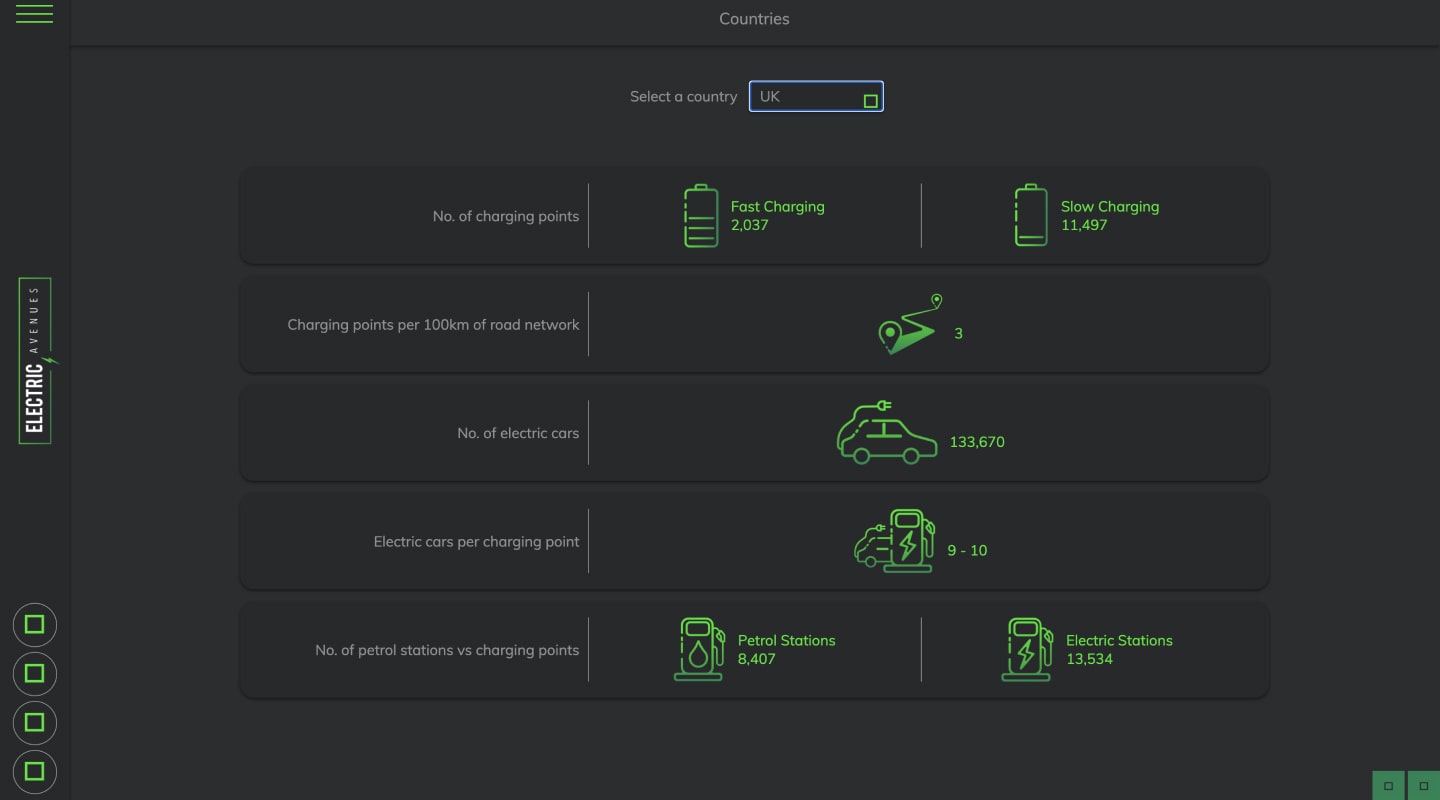Click the Countries page title
1440x800 pixels.
(x=754, y=19)
